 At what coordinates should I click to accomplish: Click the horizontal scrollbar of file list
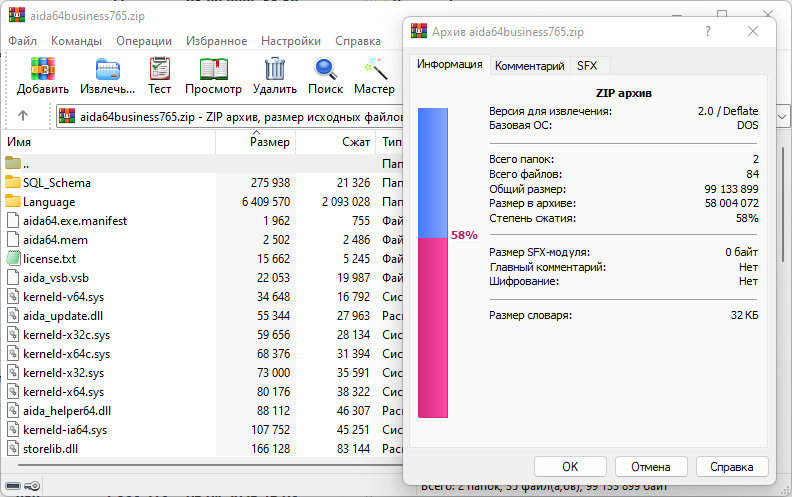(210, 465)
